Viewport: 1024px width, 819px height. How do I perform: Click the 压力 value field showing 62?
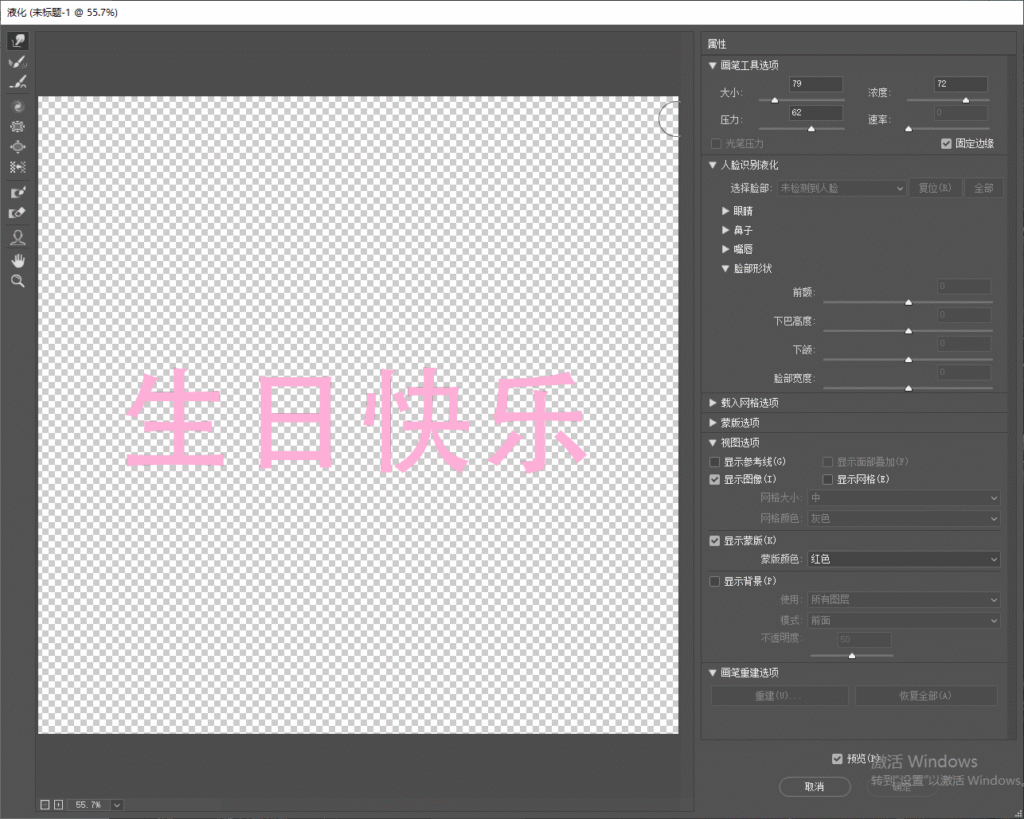pos(816,113)
